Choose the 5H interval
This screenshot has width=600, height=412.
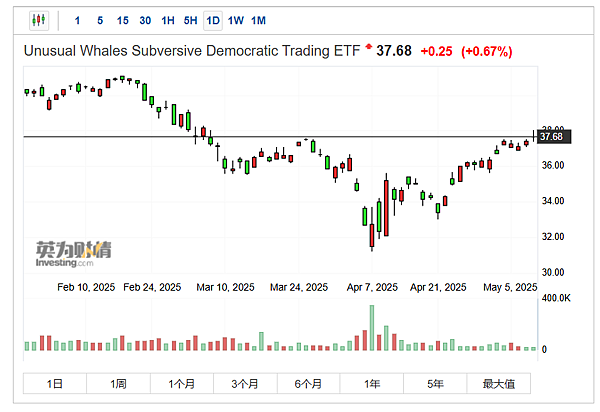coord(191,21)
